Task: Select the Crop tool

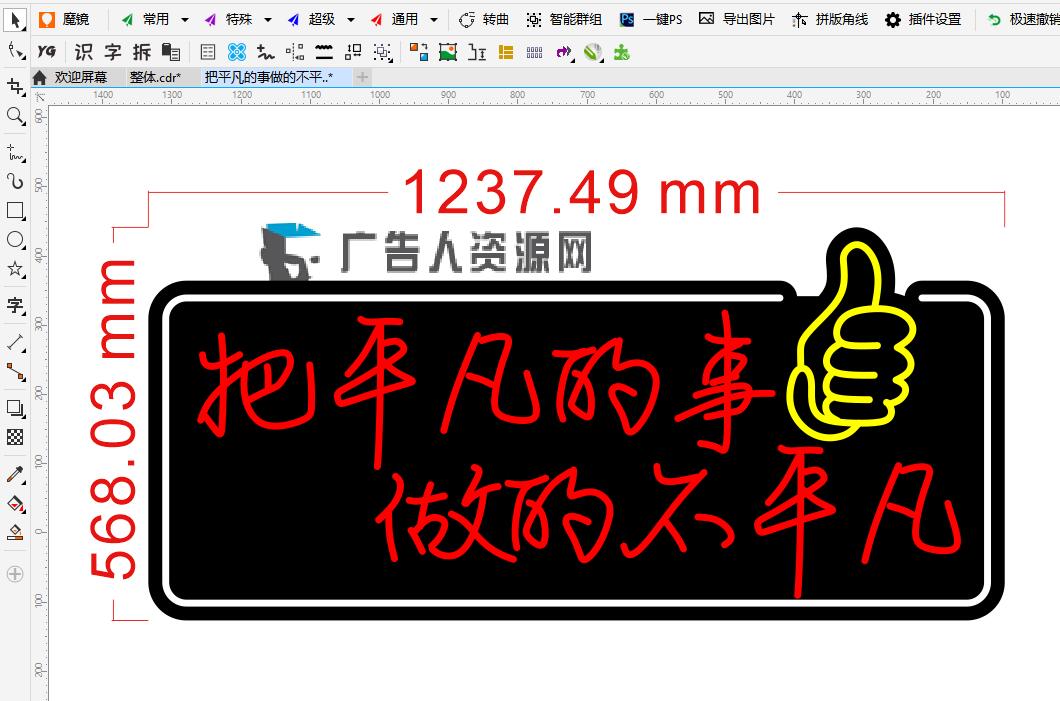Action: (x=15, y=87)
